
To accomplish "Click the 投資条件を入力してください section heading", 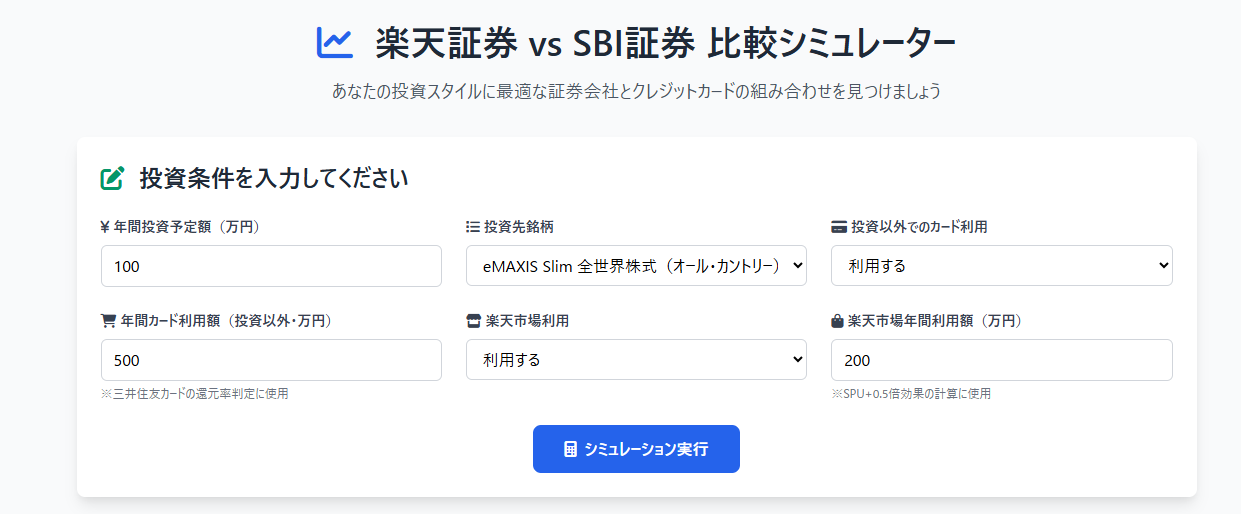I will tap(274, 179).
